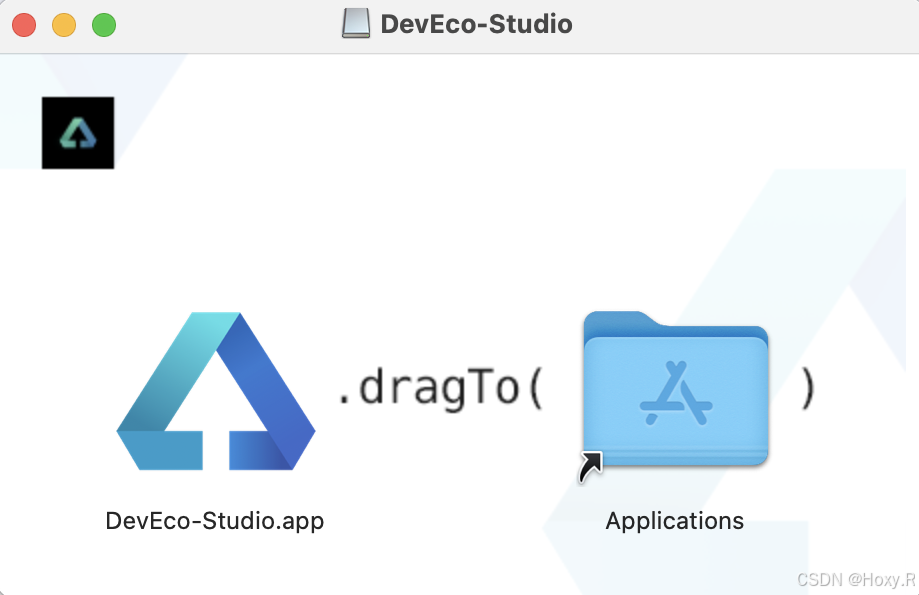Select the DevEco-Studio.app file name label

point(215,521)
